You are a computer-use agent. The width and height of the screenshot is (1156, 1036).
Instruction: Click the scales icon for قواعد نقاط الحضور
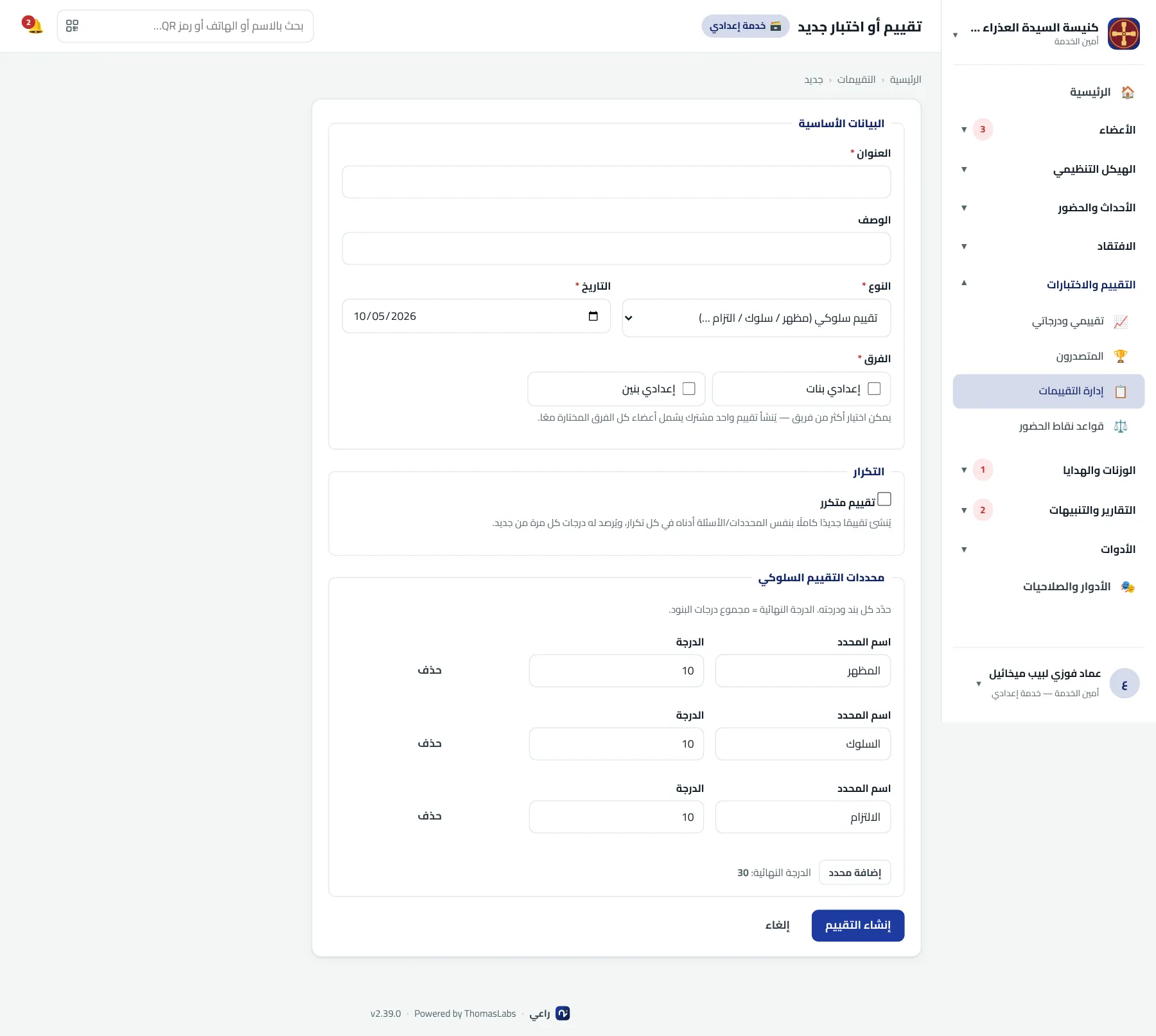1121,426
